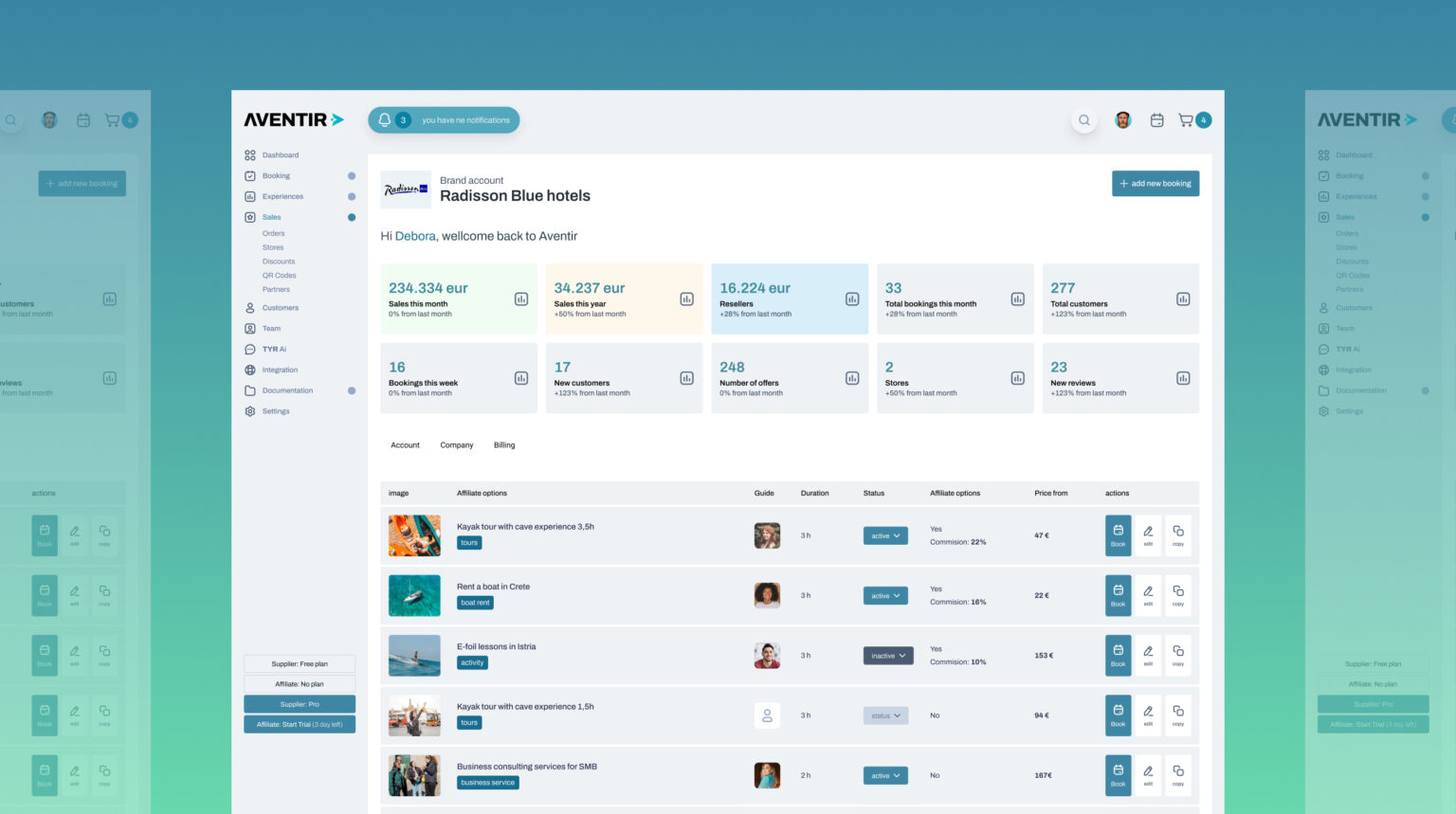This screenshot has width=1456, height=814.
Task: Expand active status dropdown for Rent a boat
Action: click(885, 596)
